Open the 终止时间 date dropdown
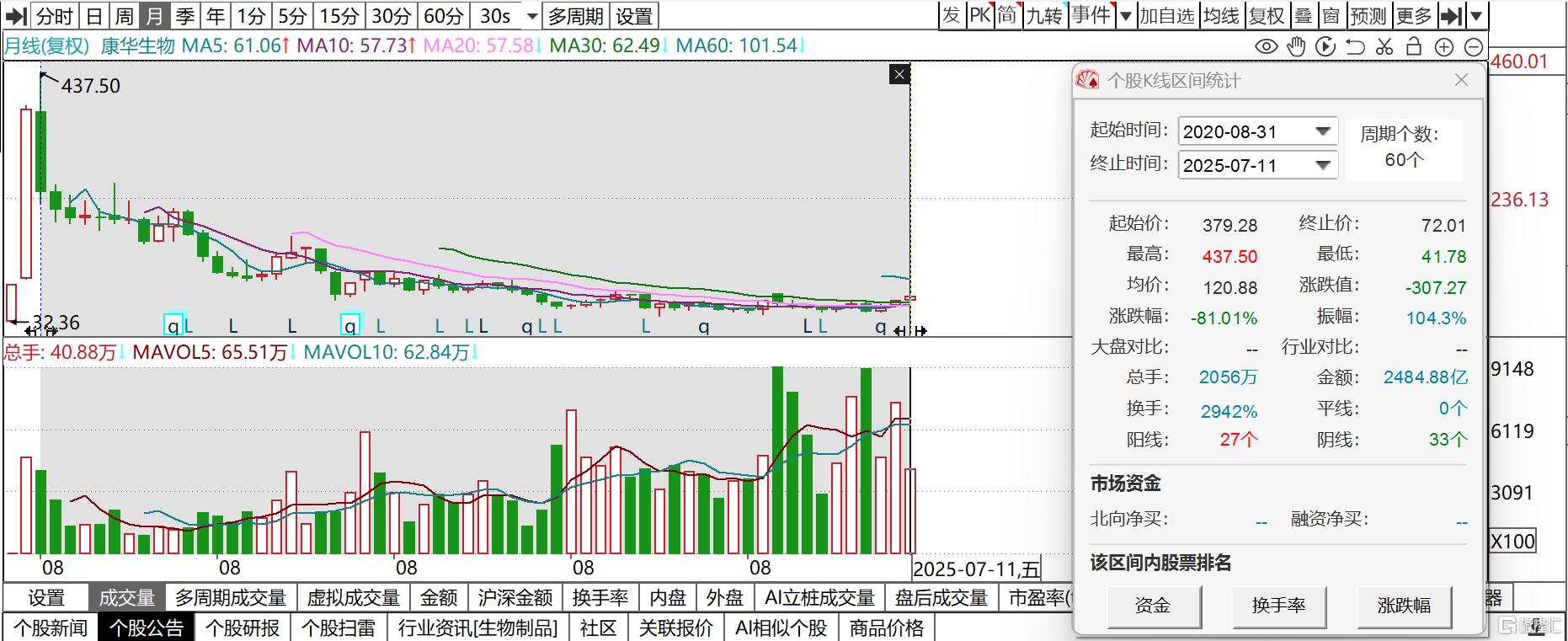1568x641 pixels. [x=1323, y=165]
